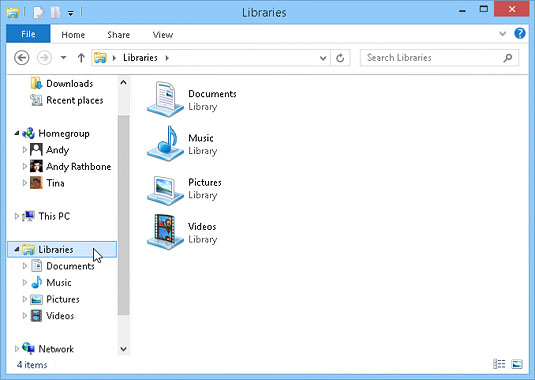
Task: Select Libraries node in navigation pane
Action: 62,249
